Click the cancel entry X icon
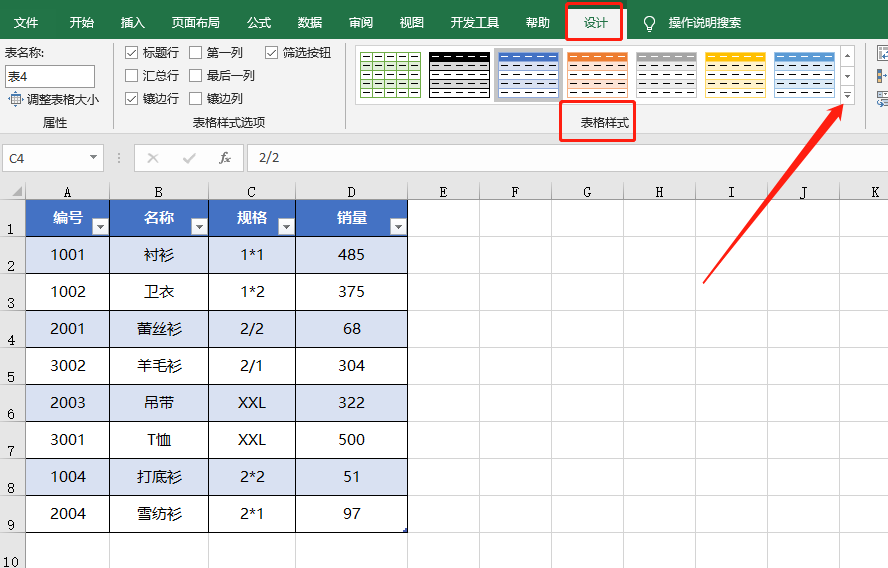The height and width of the screenshot is (568, 888). (153, 158)
